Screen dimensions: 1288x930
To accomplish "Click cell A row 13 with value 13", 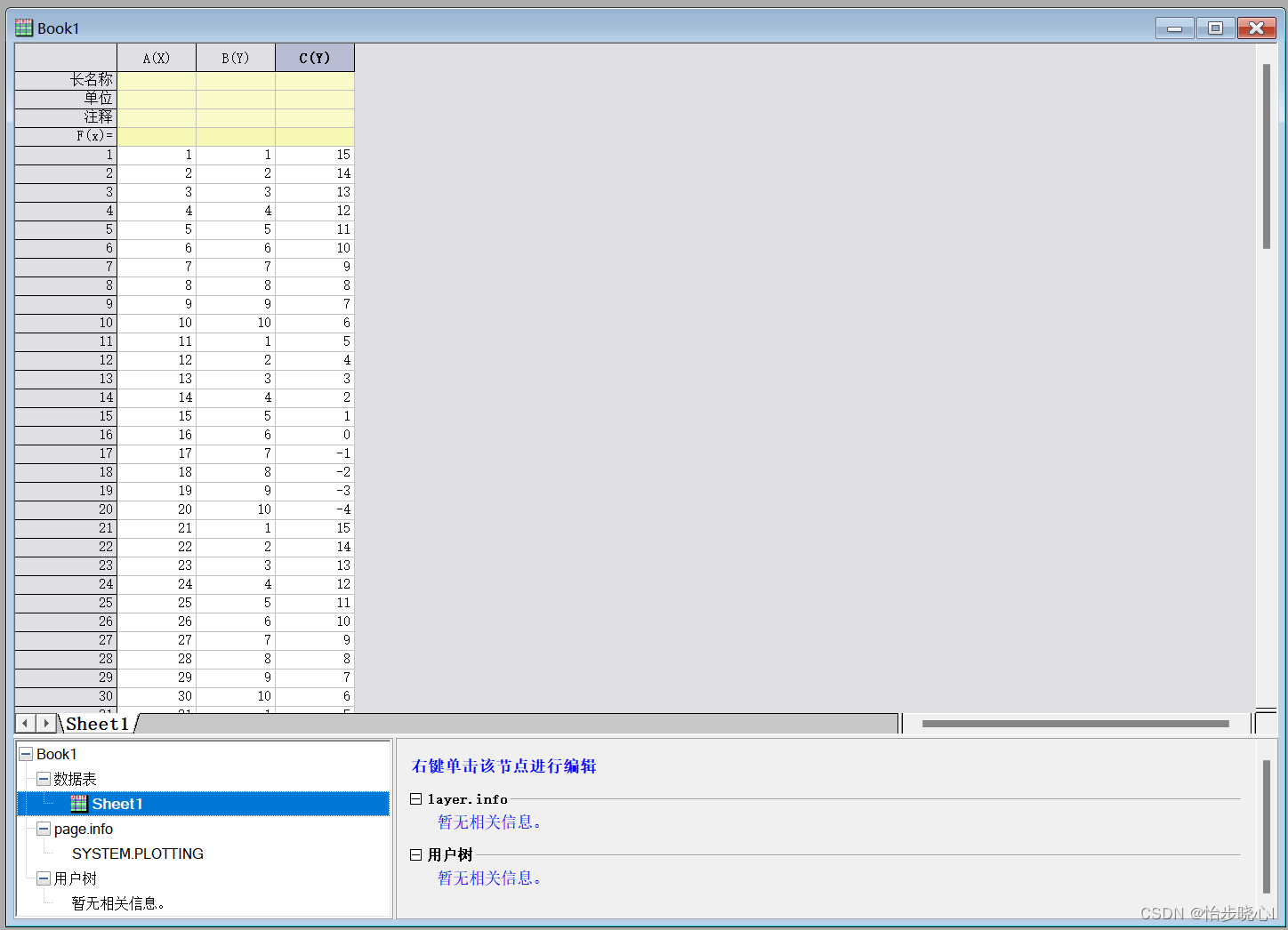I will tap(157, 379).
